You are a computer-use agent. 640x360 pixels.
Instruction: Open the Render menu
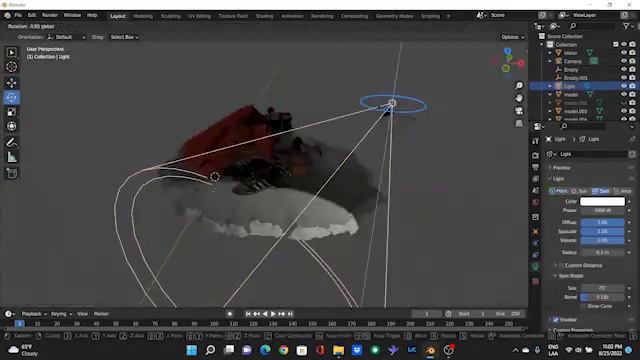coord(50,16)
